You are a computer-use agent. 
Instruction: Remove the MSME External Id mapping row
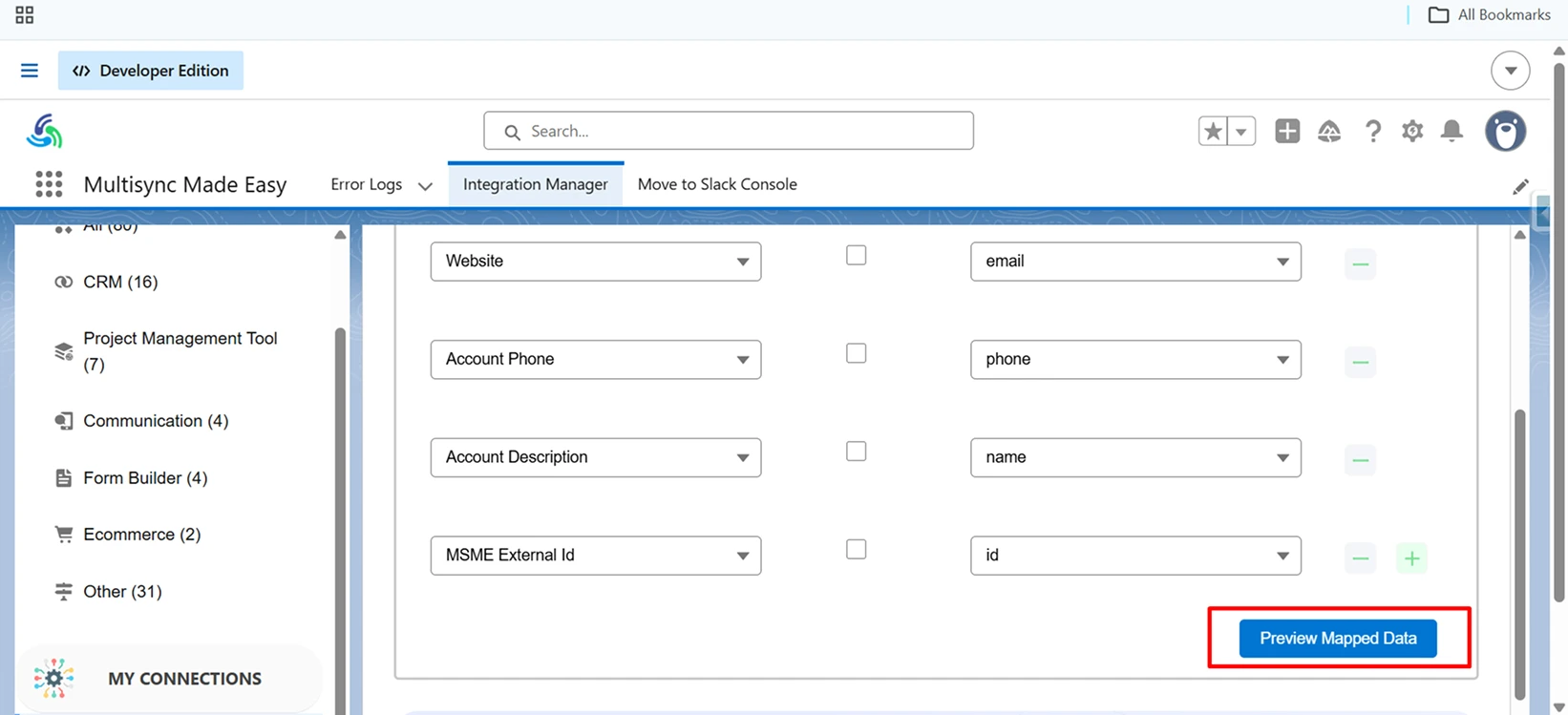pyautogui.click(x=1361, y=558)
